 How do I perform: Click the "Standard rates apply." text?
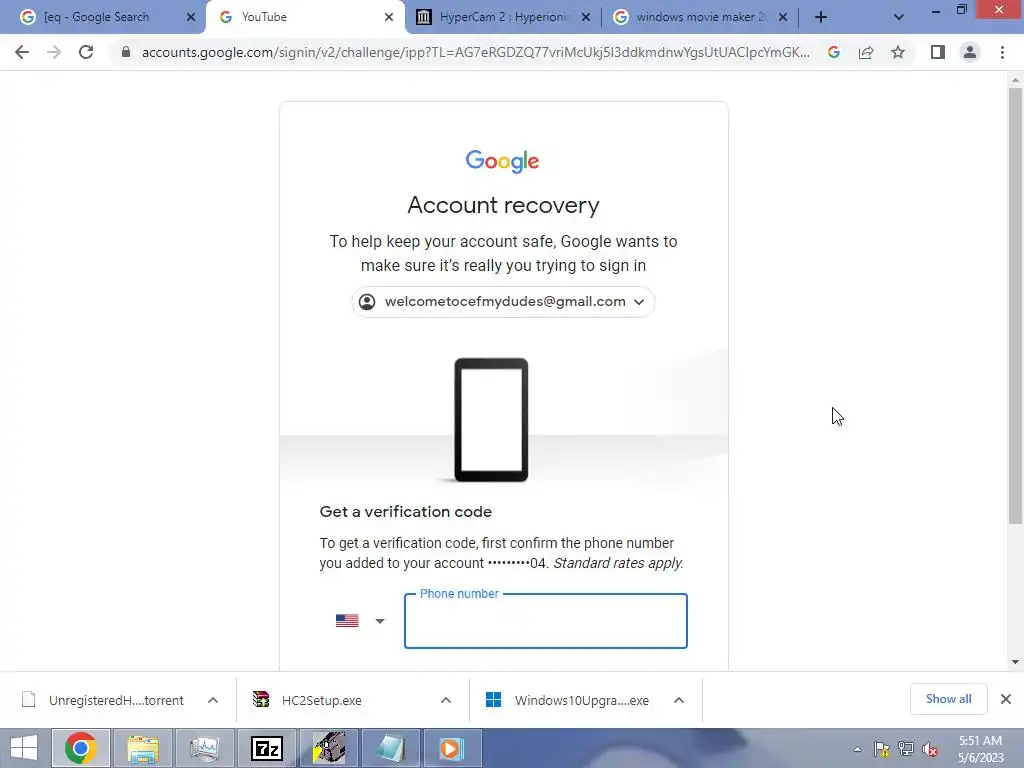(x=618, y=563)
